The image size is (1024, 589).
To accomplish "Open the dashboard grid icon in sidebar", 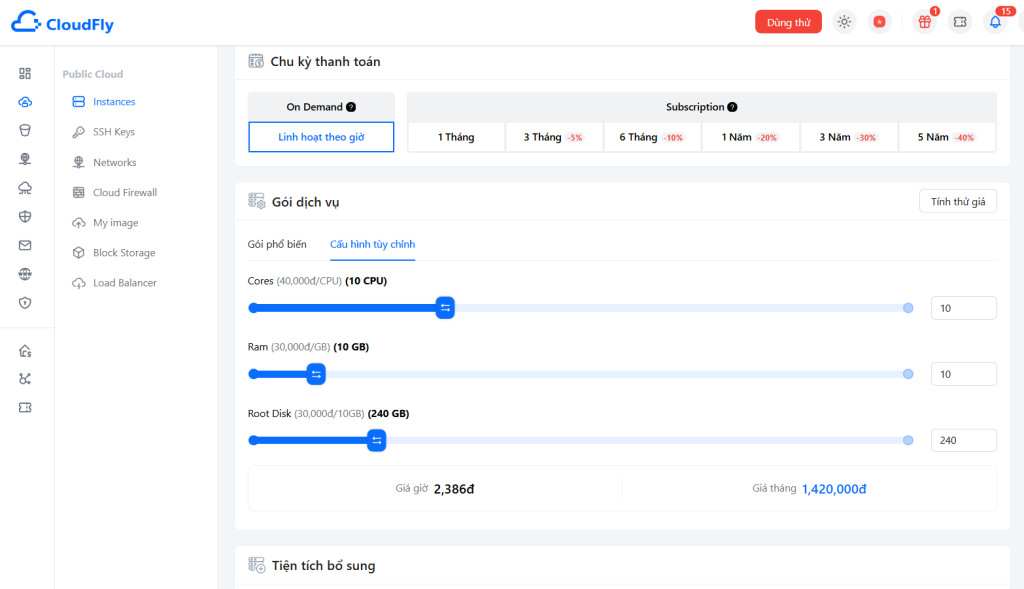I will 25,73.
